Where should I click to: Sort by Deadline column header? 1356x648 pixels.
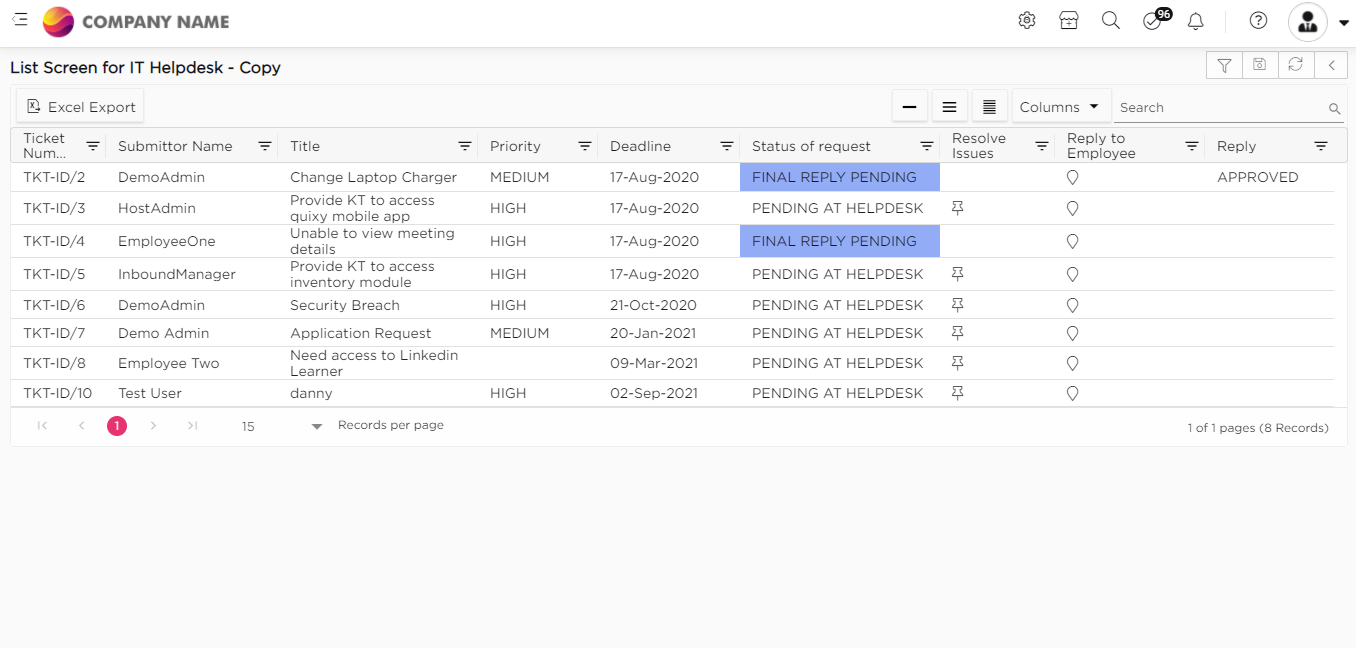pyautogui.click(x=640, y=146)
